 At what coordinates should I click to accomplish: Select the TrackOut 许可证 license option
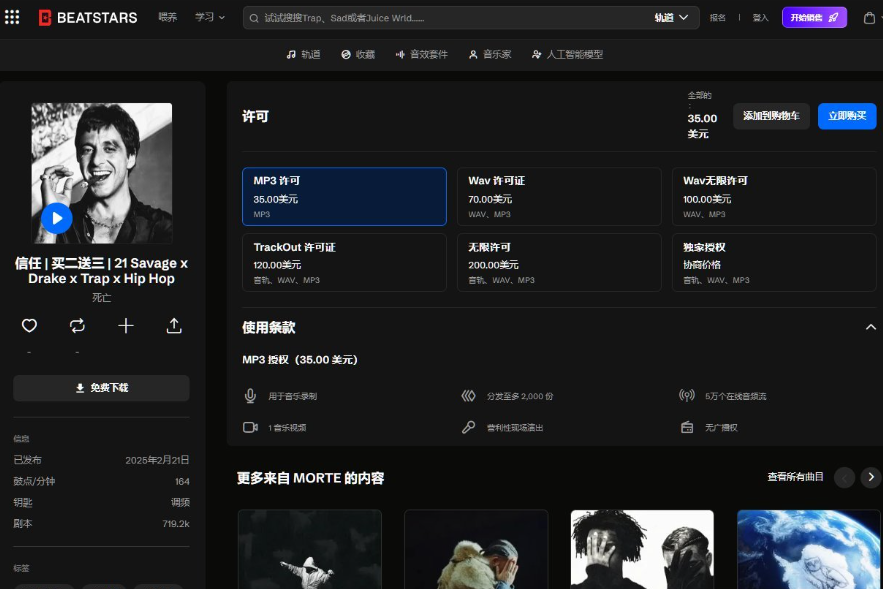(x=344, y=262)
